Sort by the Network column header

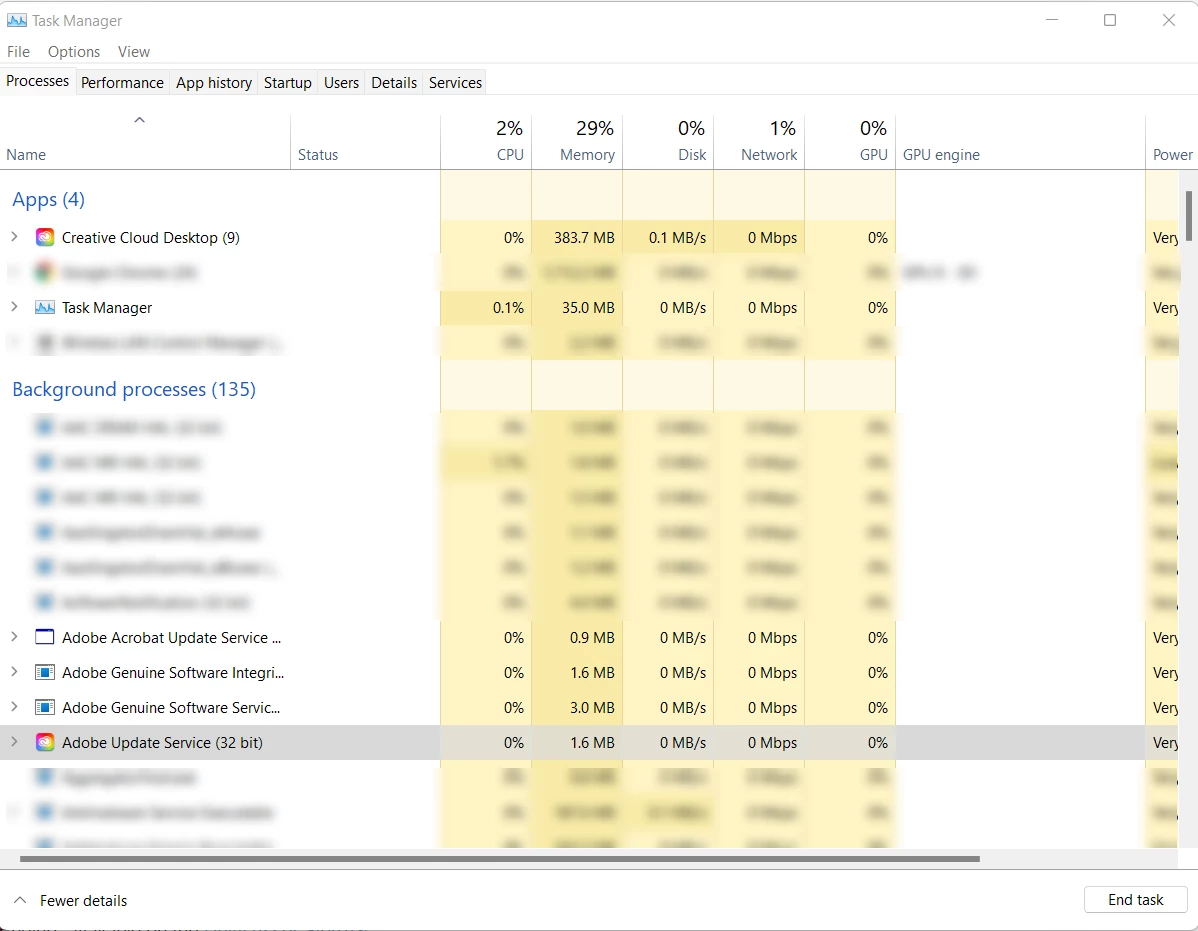point(759,142)
